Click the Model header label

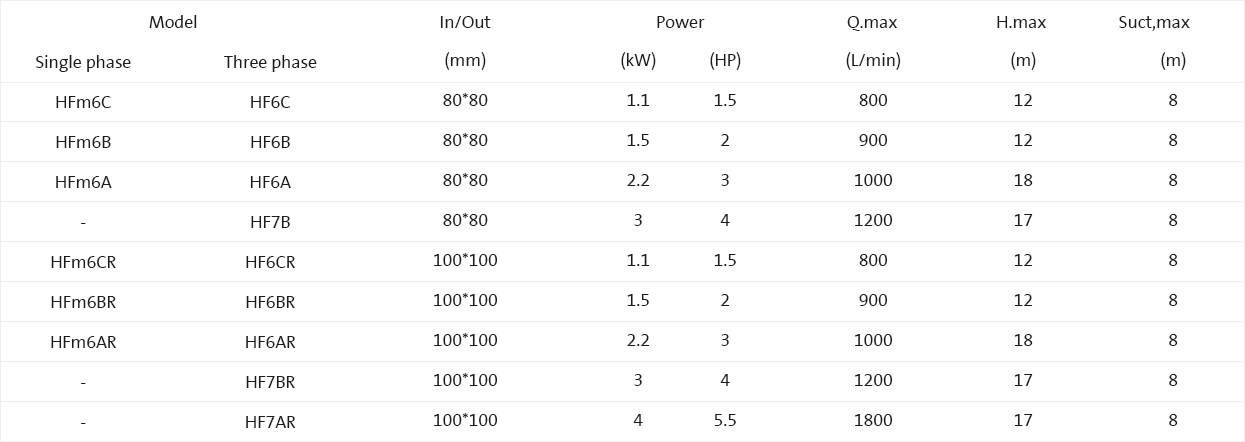[x=173, y=22]
